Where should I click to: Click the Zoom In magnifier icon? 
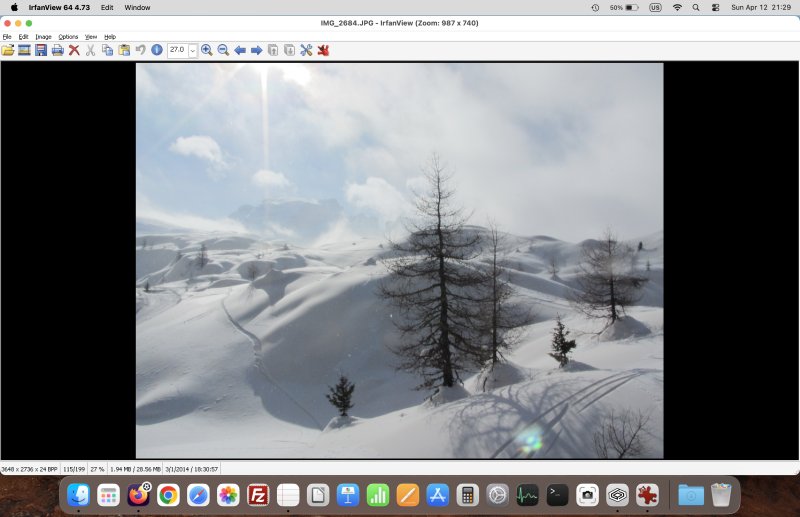[206, 50]
